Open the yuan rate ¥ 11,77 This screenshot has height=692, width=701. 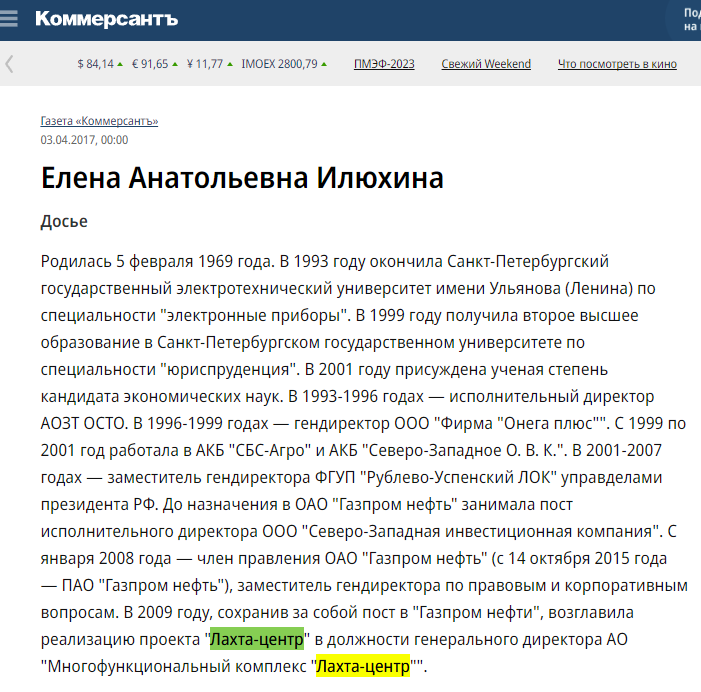(x=205, y=64)
